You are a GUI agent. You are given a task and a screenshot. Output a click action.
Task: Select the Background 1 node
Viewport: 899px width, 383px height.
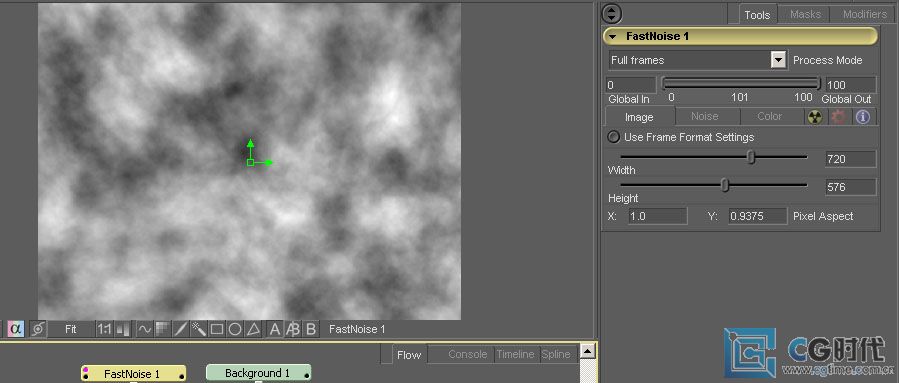tap(258, 373)
